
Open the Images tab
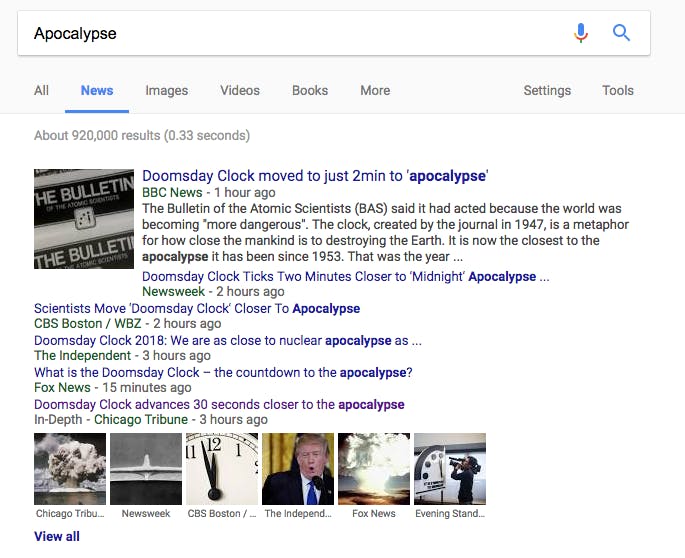[166, 90]
